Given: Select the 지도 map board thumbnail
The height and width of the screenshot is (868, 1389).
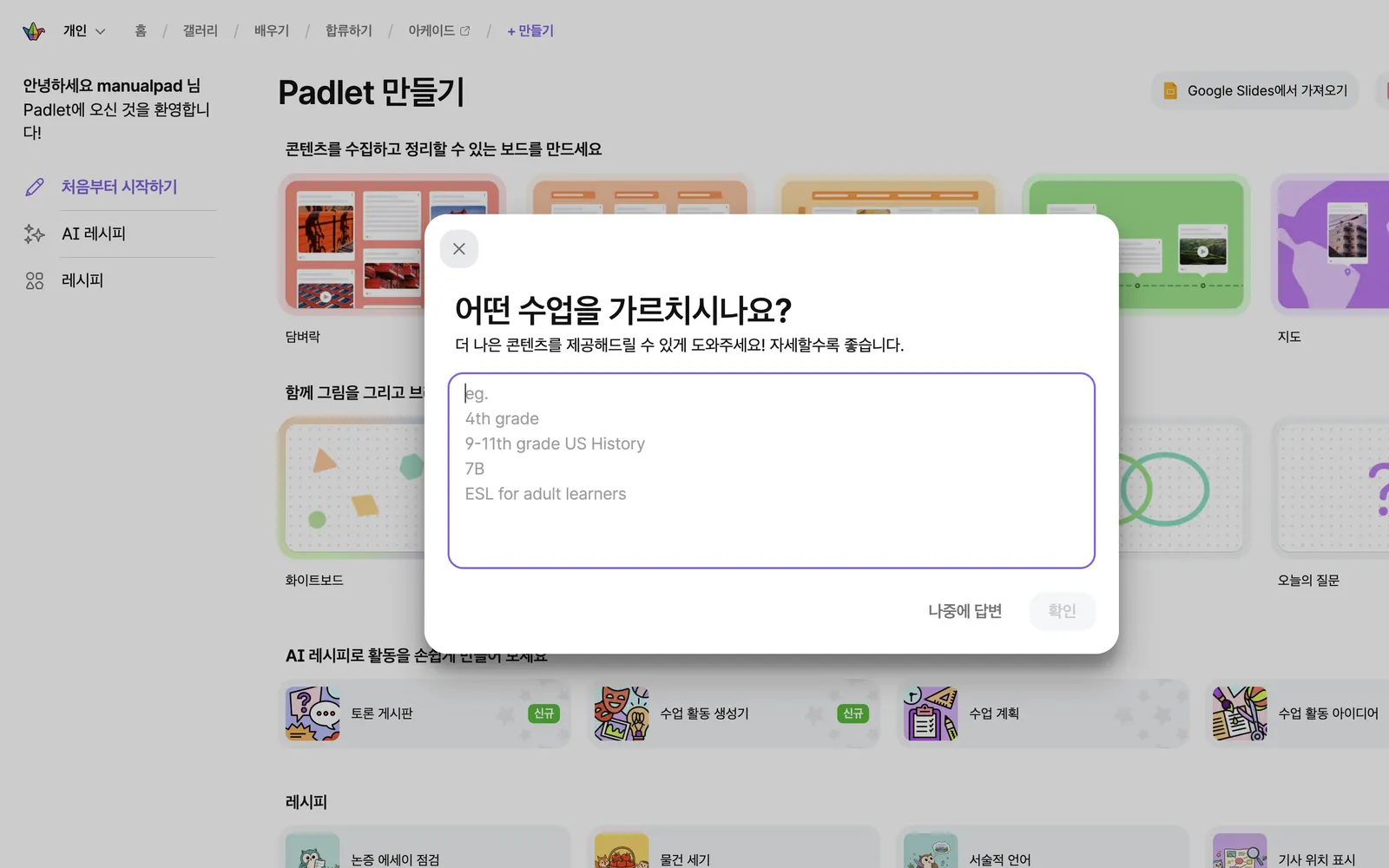Looking at the screenshot, I should [1330, 244].
